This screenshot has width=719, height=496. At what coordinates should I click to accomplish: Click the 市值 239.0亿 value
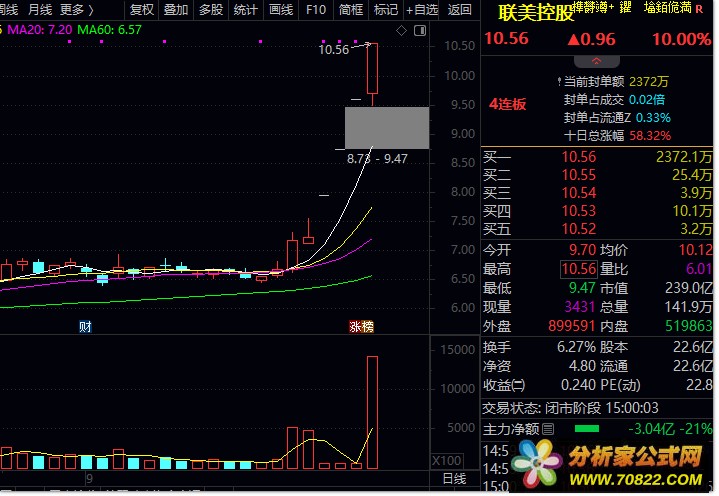(x=688, y=288)
